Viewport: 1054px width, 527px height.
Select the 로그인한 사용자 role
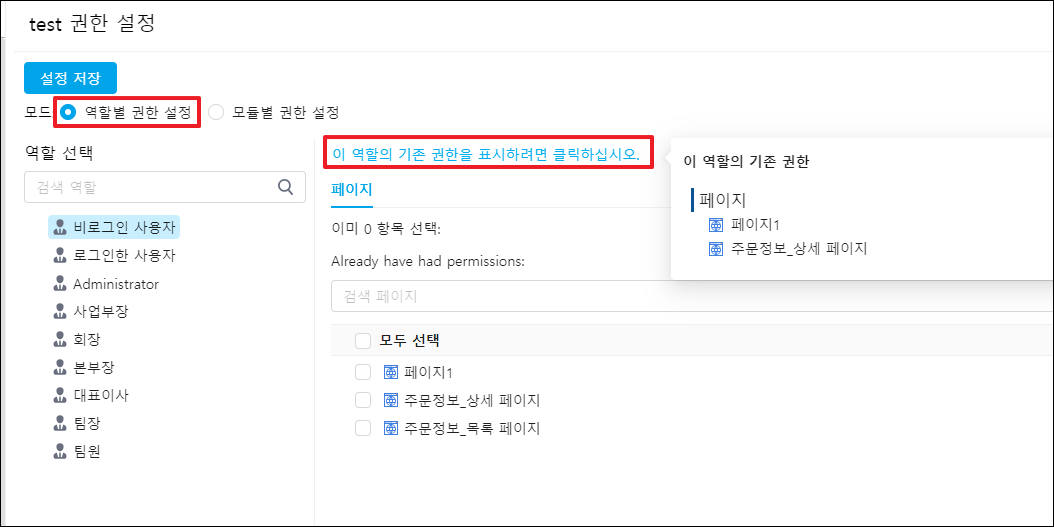(x=123, y=255)
